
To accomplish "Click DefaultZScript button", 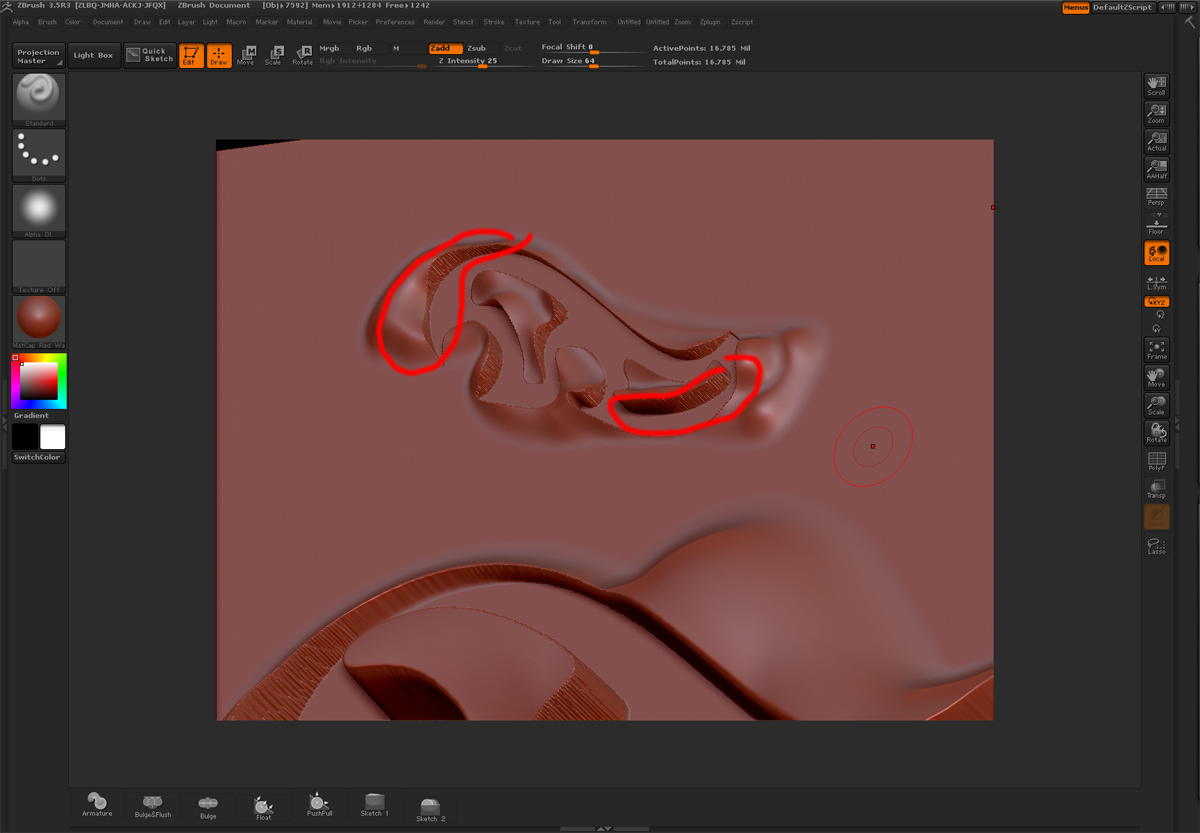I will pos(1123,7).
